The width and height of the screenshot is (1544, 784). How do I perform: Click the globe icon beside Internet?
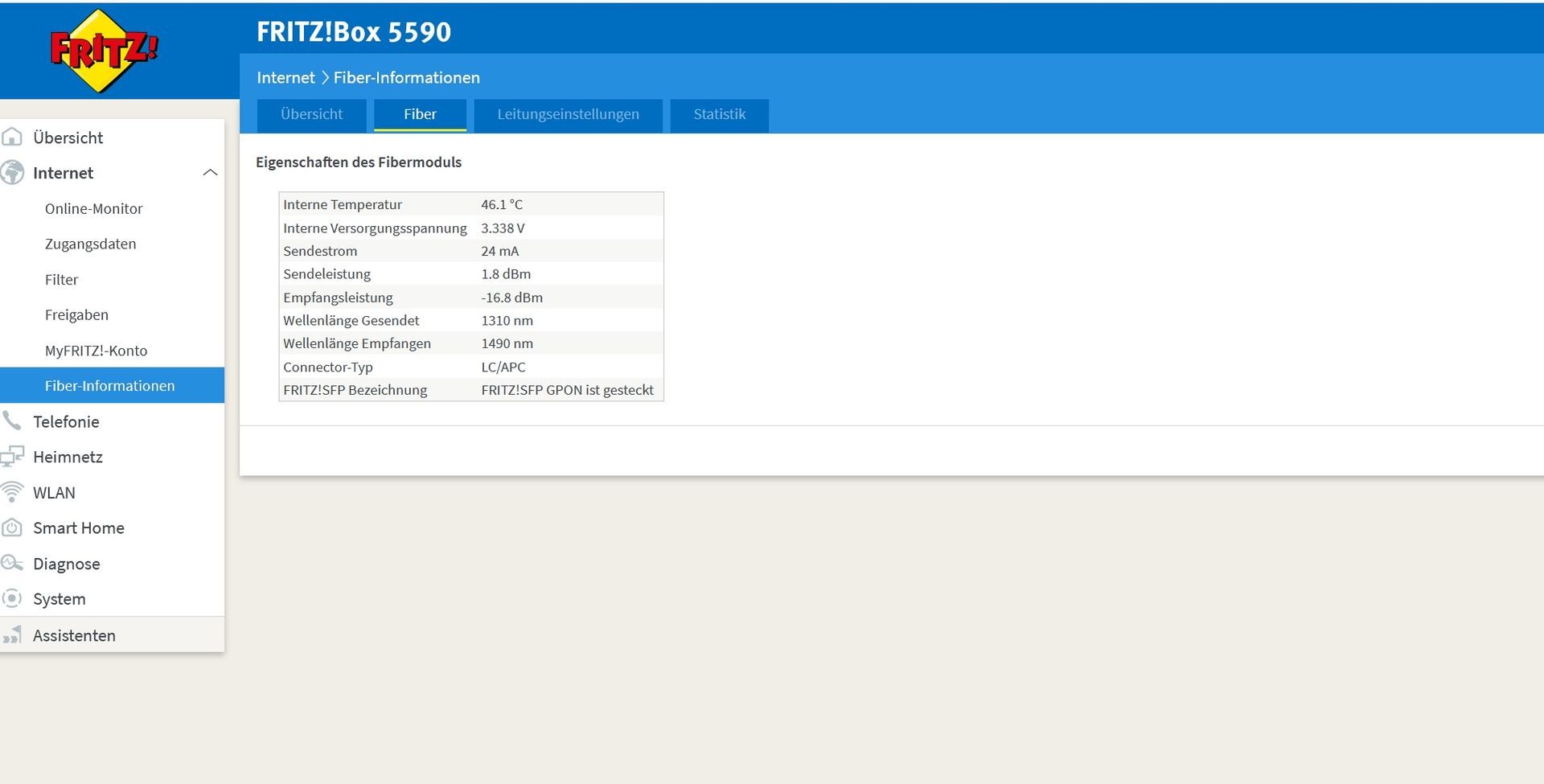[12, 172]
